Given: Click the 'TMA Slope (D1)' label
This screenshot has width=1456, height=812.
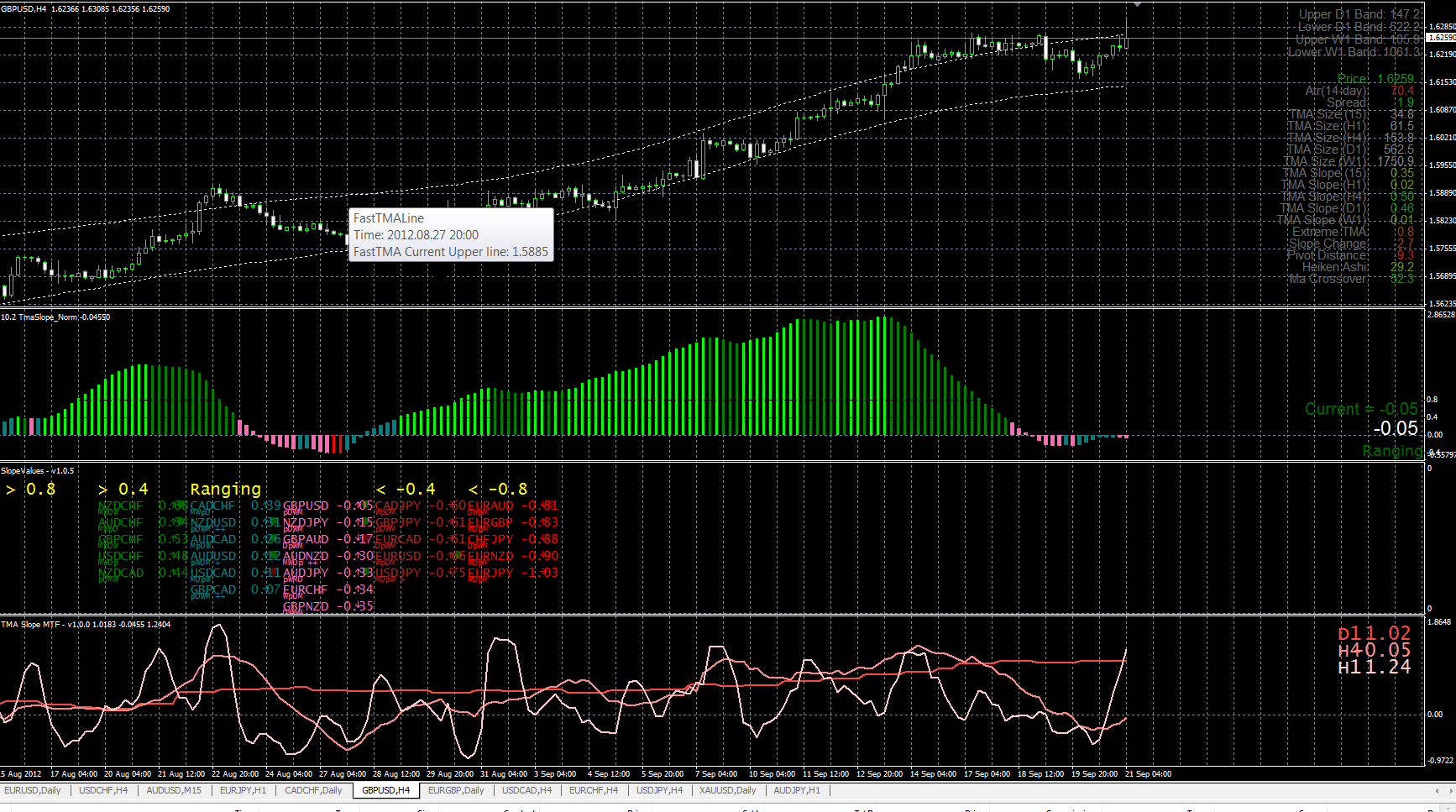Looking at the screenshot, I should (1324, 208).
